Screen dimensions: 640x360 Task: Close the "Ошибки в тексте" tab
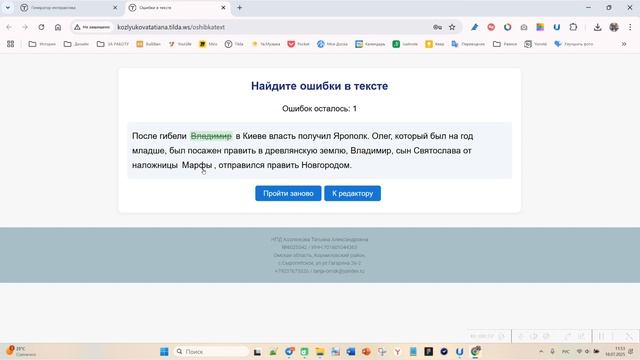[x=223, y=8]
